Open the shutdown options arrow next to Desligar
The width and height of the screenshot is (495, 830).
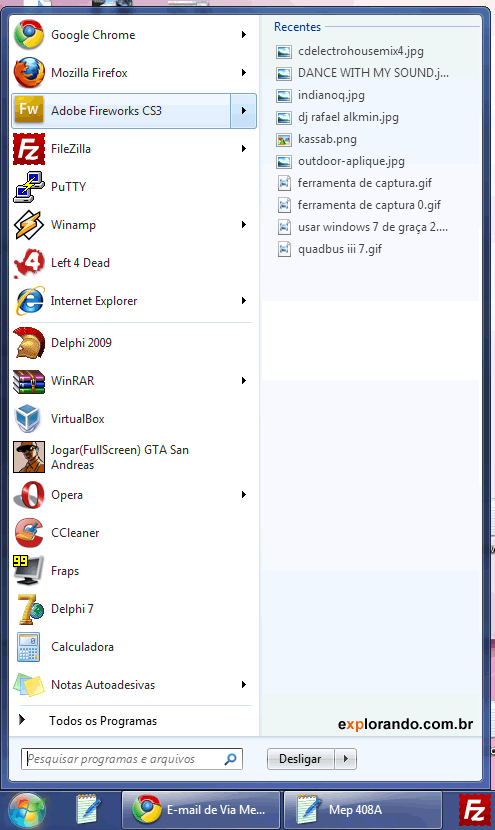click(x=346, y=759)
